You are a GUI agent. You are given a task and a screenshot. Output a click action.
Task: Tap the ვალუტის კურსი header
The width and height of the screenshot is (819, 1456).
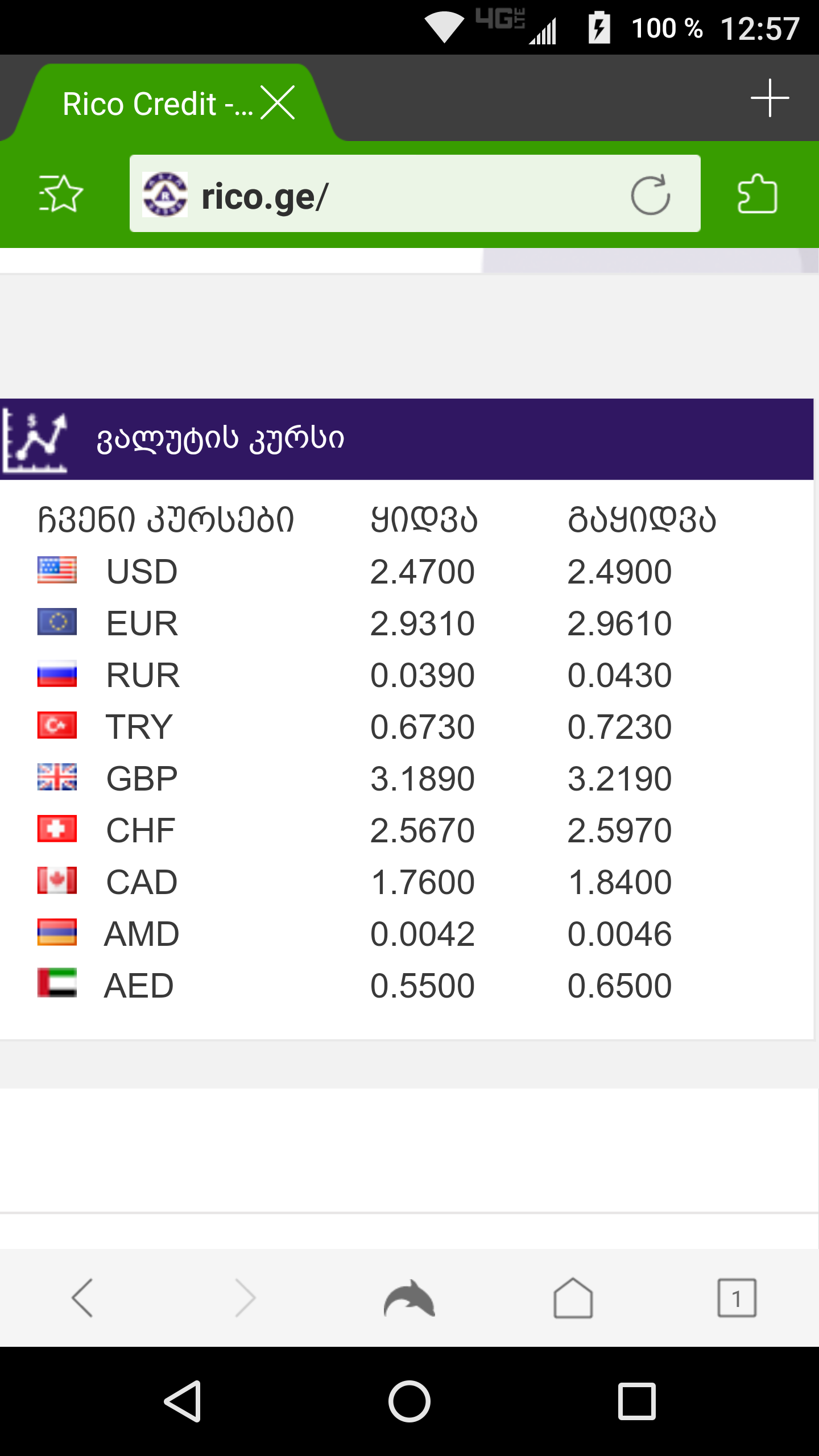(x=221, y=440)
